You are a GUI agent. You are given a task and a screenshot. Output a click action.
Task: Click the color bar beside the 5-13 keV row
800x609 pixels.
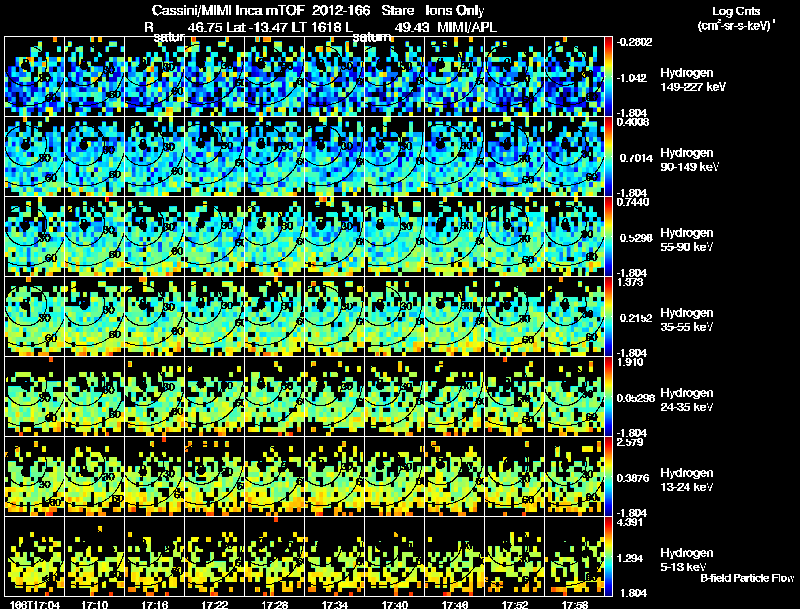[x=608, y=556]
